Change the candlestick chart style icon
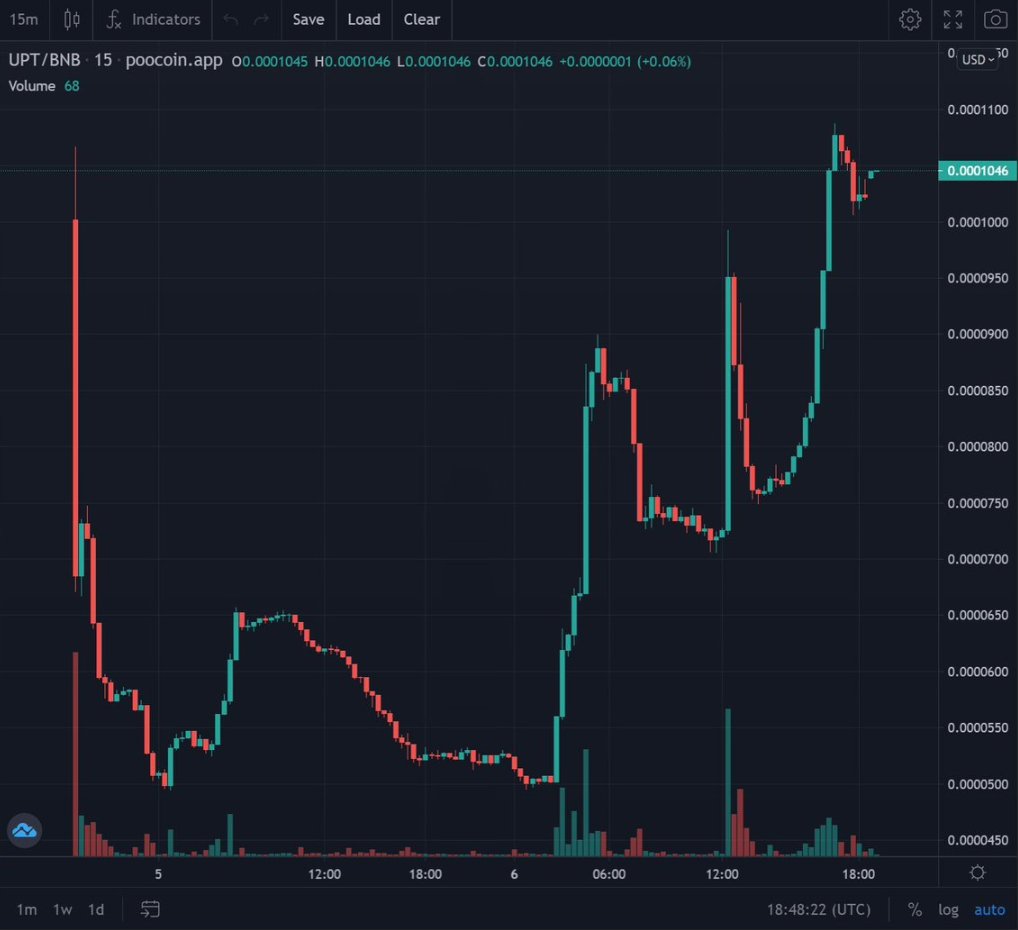Image resolution: width=1018 pixels, height=930 pixels. coord(71,19)
